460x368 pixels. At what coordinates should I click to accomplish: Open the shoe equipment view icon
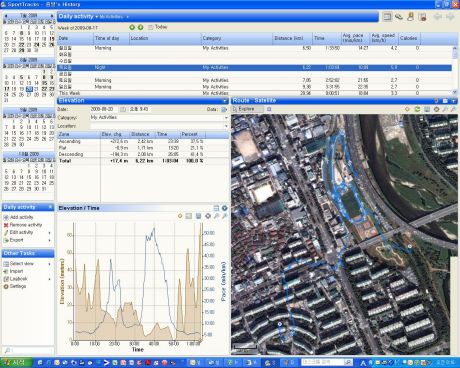pyautogui.click(x=399, y=16)
